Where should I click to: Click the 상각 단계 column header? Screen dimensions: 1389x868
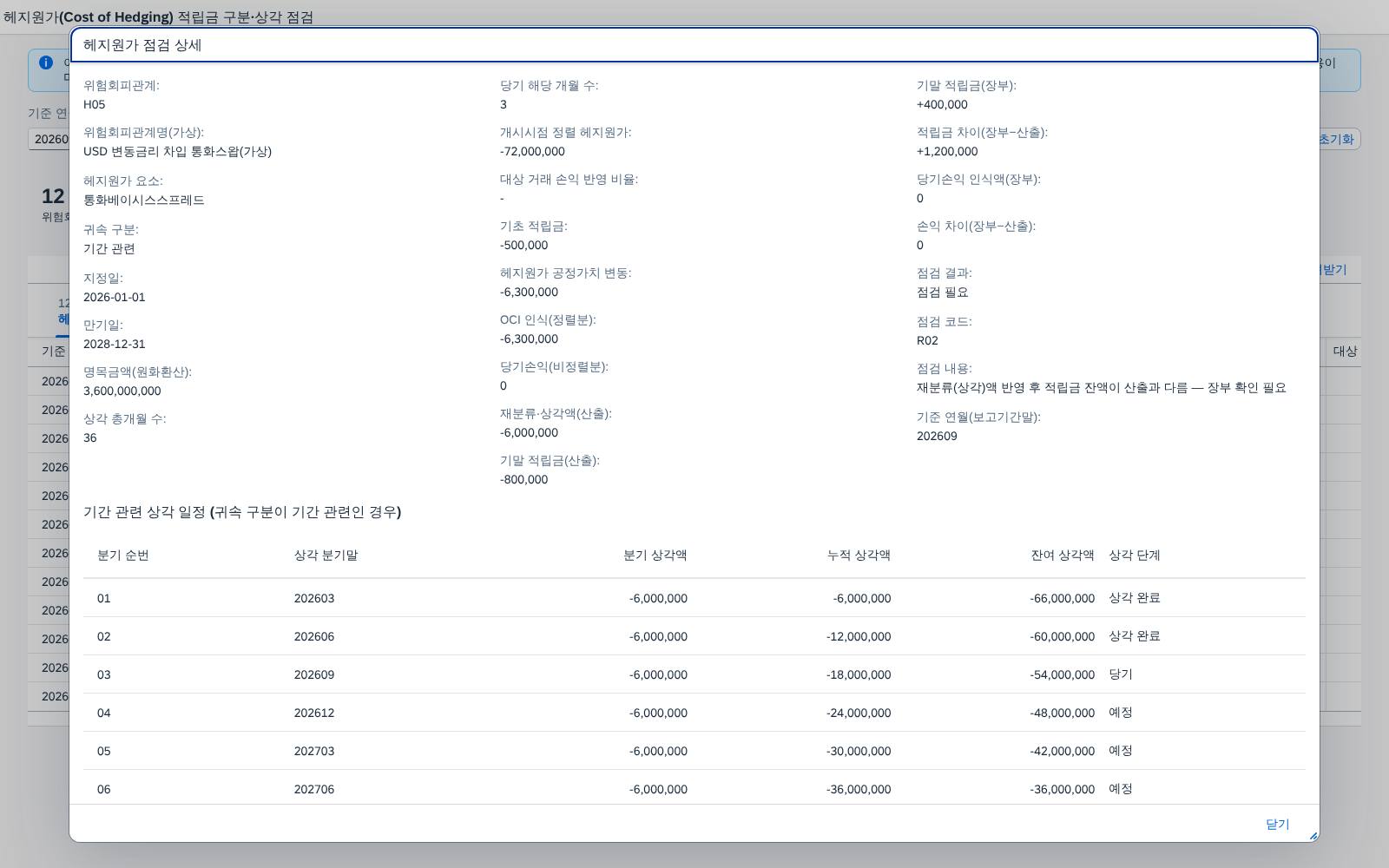coord(1135,555)
